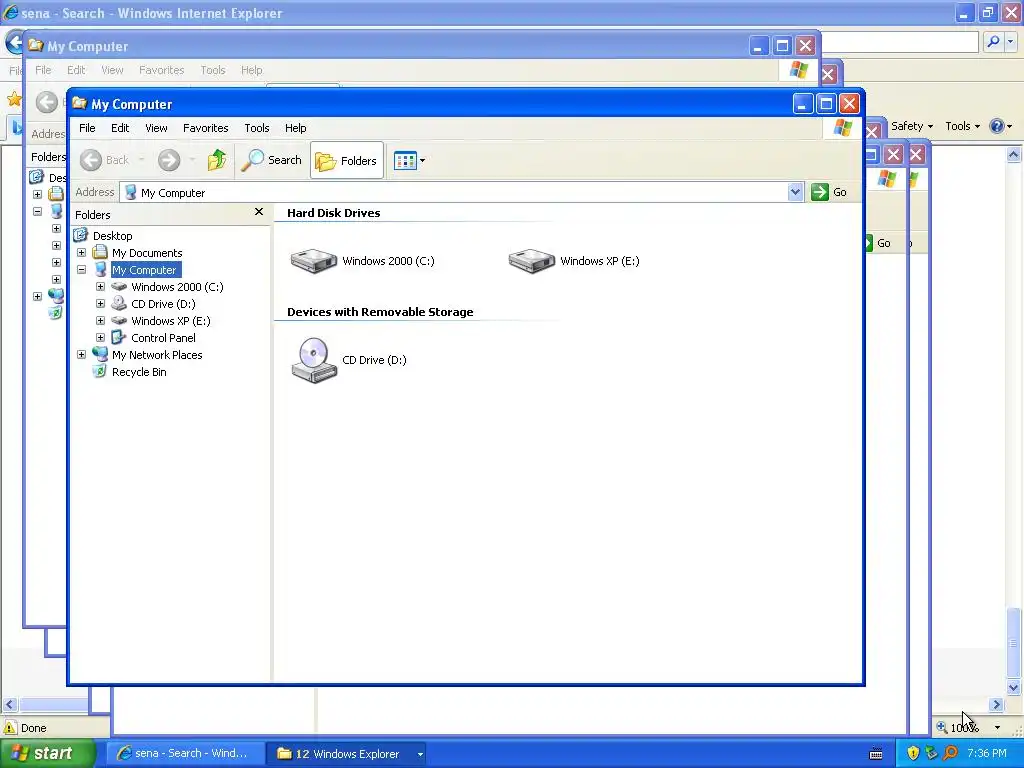Click the IE horizontal scrollbar left arrow

point(9,705)
